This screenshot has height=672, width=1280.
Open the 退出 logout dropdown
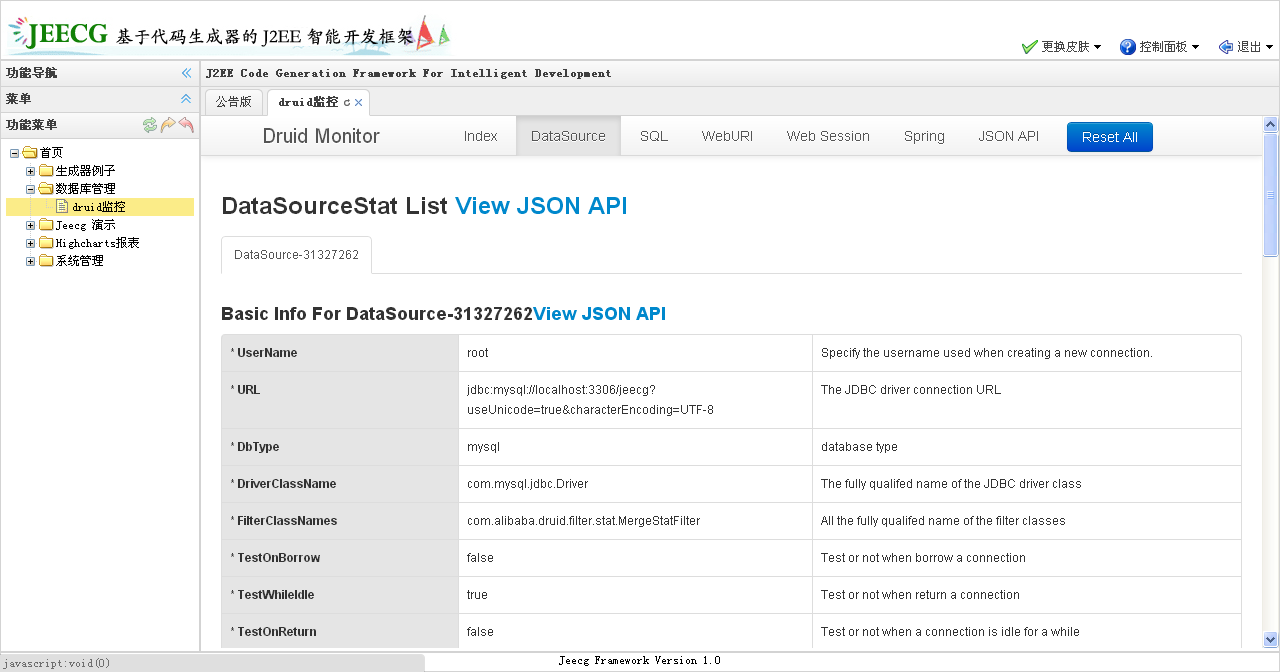click(1246, 47)
